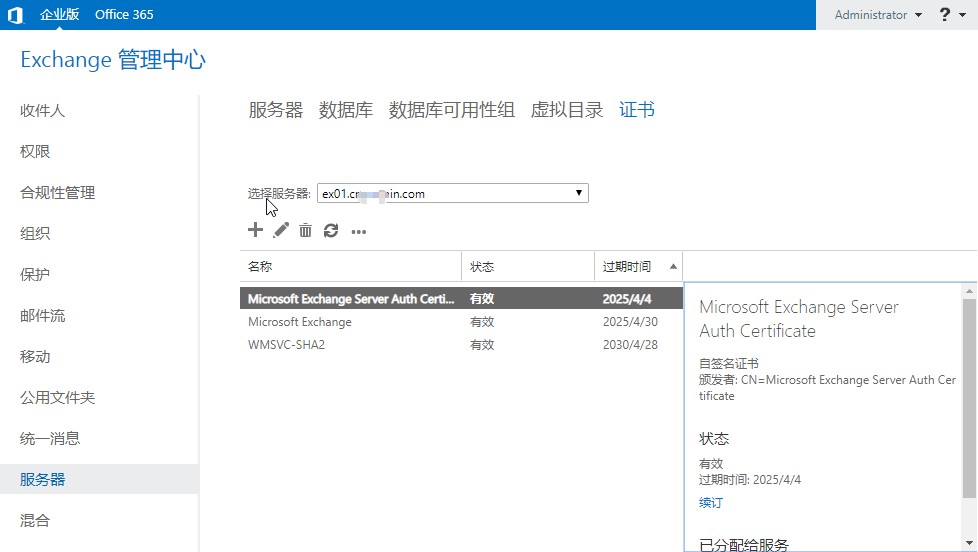
Task: Click the 2025/4/30 expiry date cell
Action: (630, 322)
